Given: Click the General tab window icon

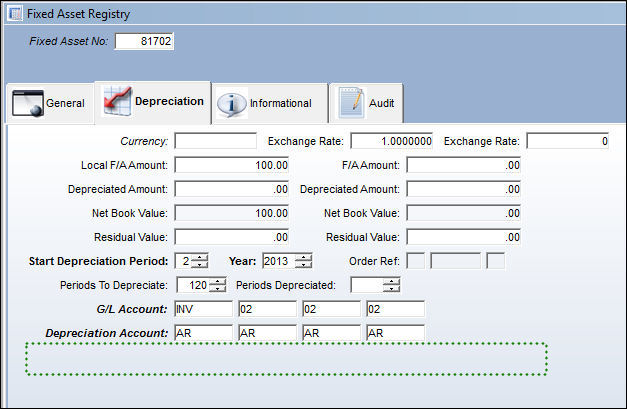Looking at the screenshot, I should [28, 103].
